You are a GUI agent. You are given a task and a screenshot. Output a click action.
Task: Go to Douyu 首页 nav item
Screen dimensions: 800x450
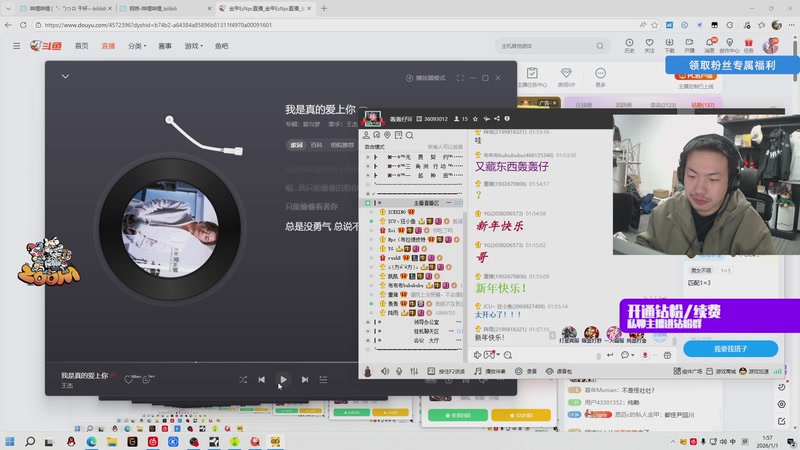(82, 46)
